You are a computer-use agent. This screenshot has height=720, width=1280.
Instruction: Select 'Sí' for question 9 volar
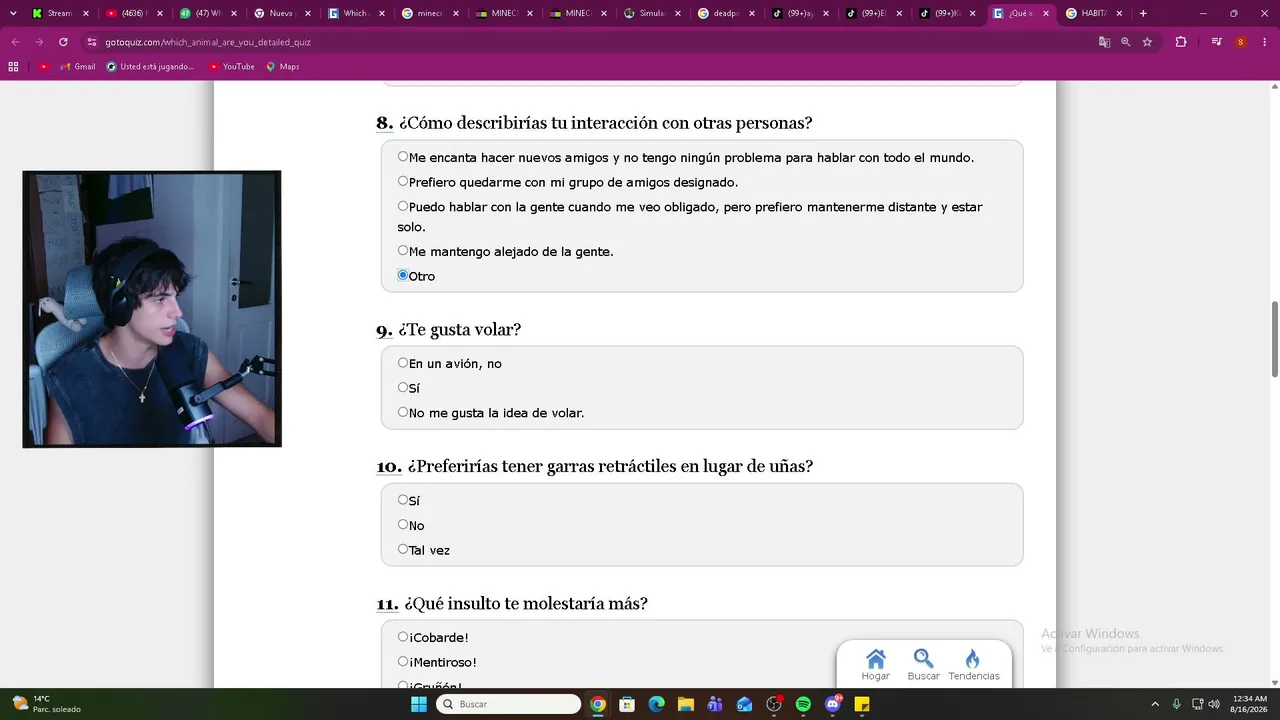point(403,388)
